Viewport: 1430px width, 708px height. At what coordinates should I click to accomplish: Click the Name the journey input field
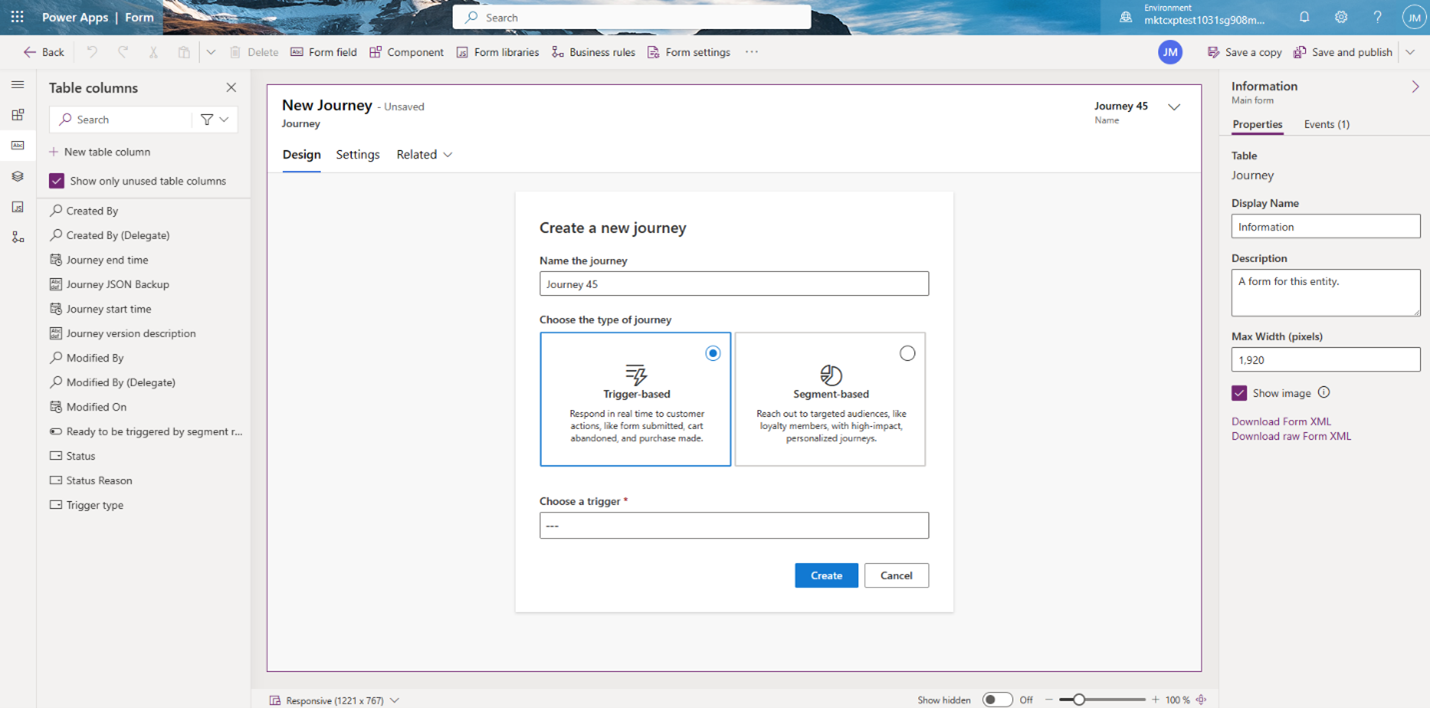coord(734,284)
